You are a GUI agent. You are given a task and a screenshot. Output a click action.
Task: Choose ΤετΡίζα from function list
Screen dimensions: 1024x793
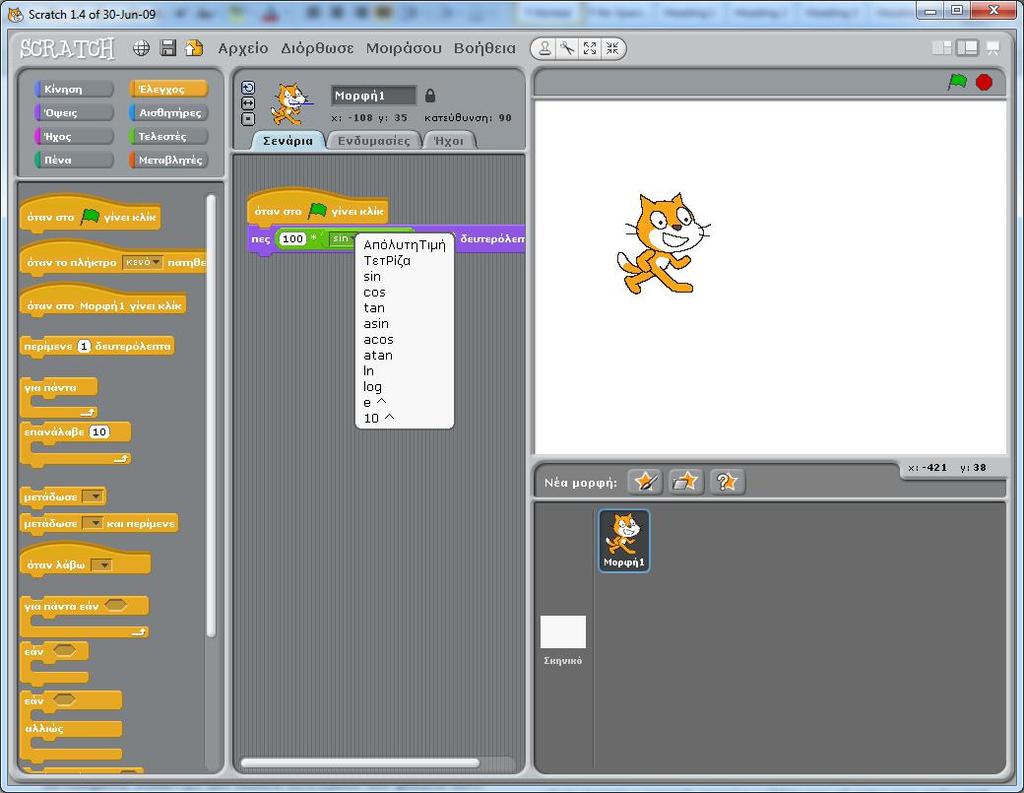coord(404,261)
